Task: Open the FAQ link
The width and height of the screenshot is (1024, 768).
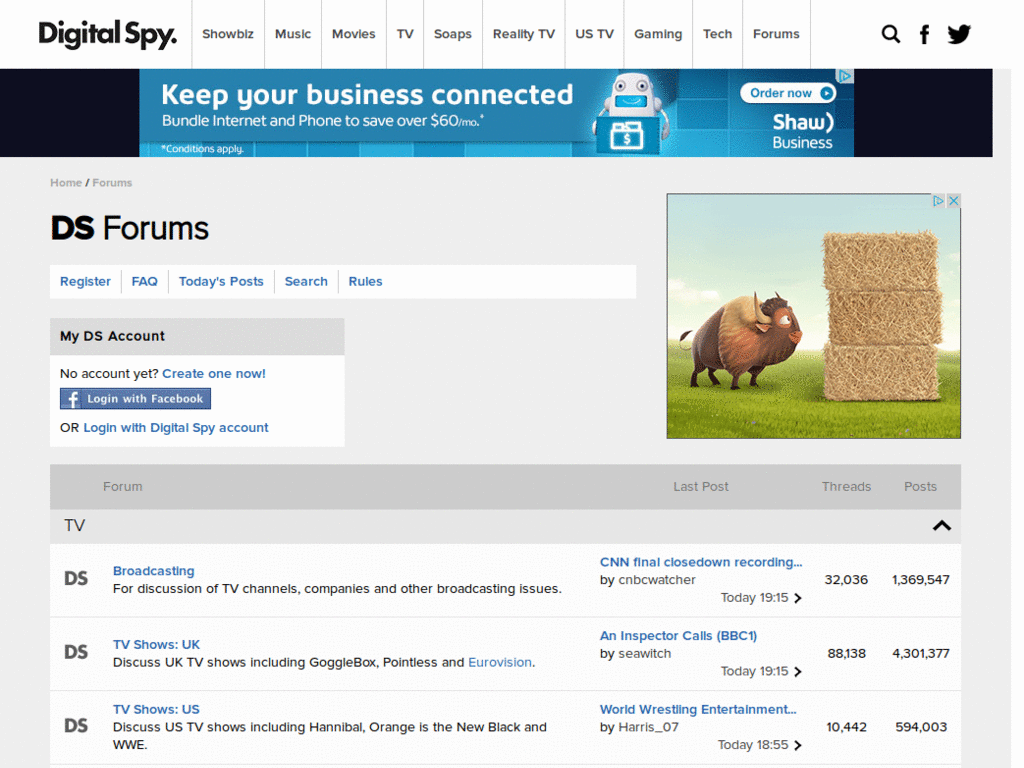Action: coord(144,281)
